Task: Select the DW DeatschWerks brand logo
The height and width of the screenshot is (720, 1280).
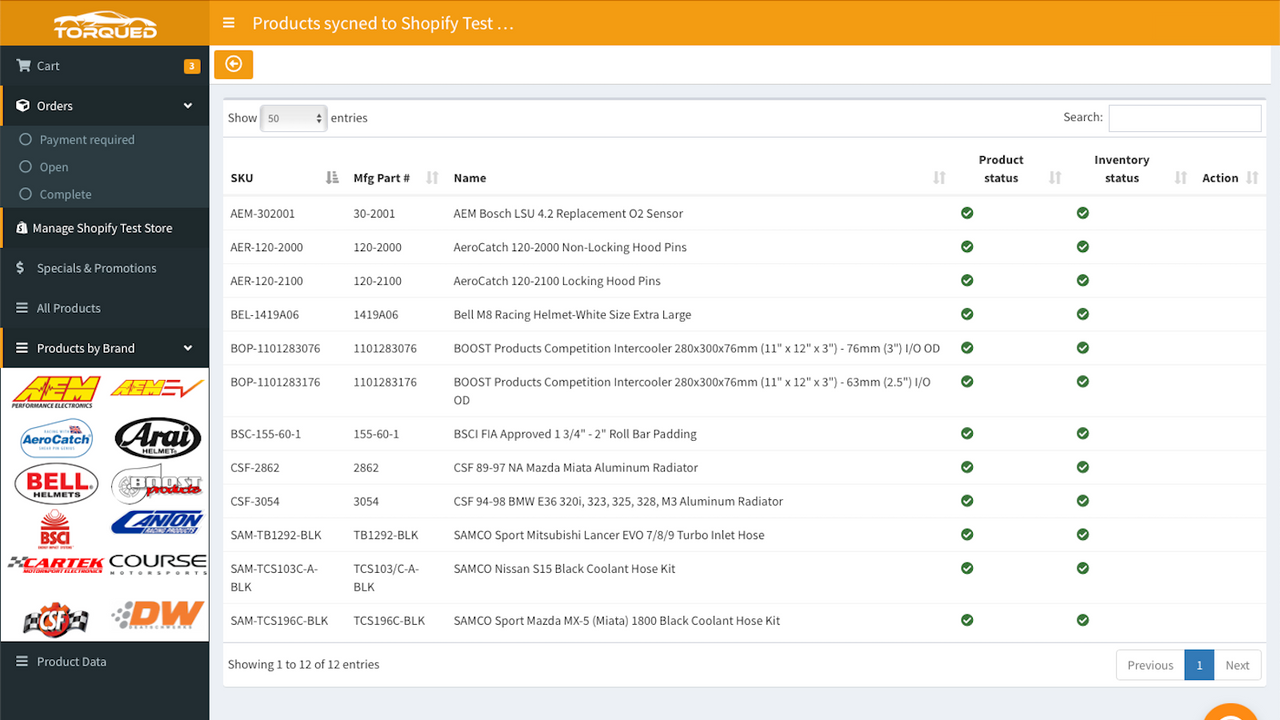Action: click(x=158, y=615)
